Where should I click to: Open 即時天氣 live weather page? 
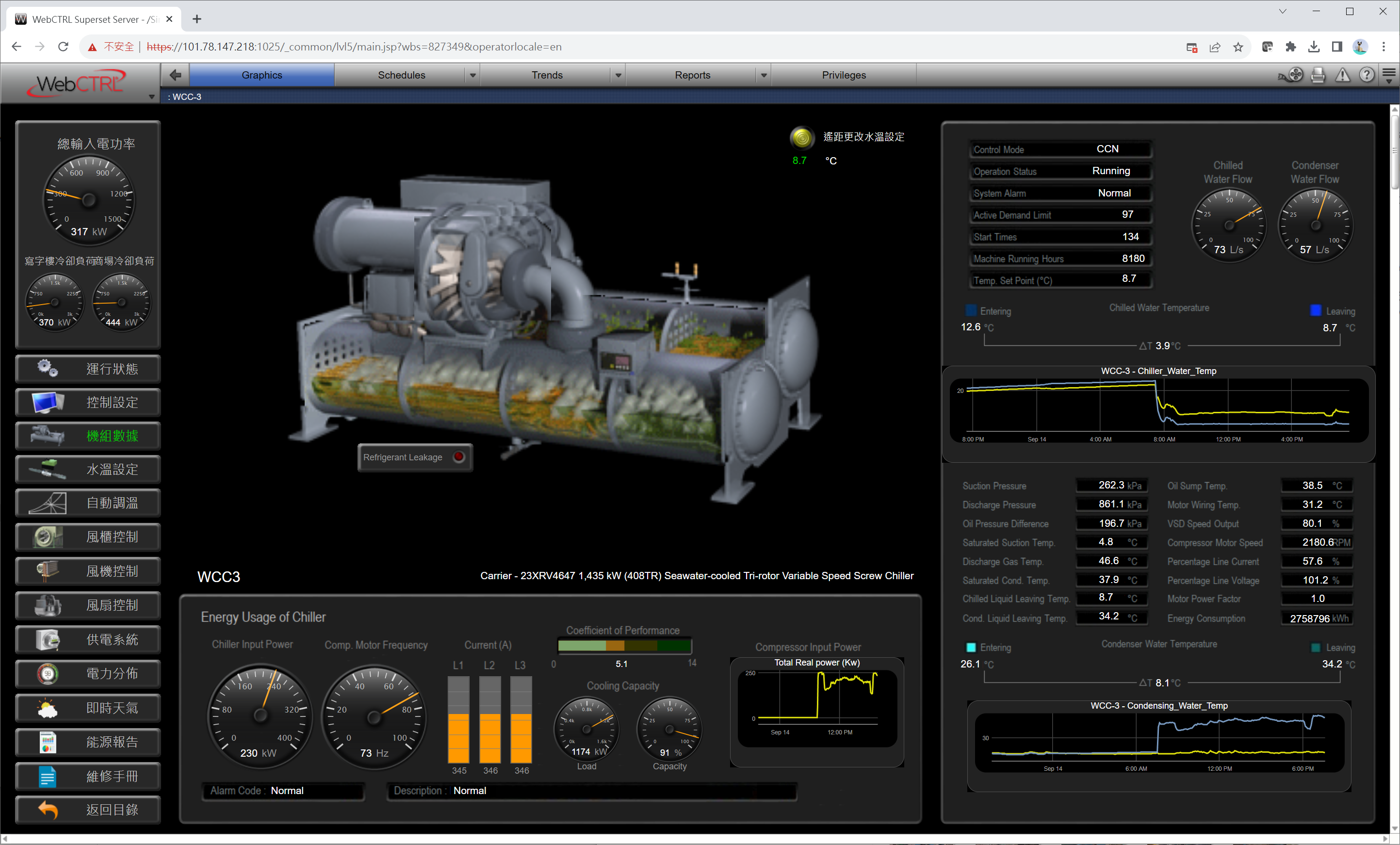[x=88, y=708]
